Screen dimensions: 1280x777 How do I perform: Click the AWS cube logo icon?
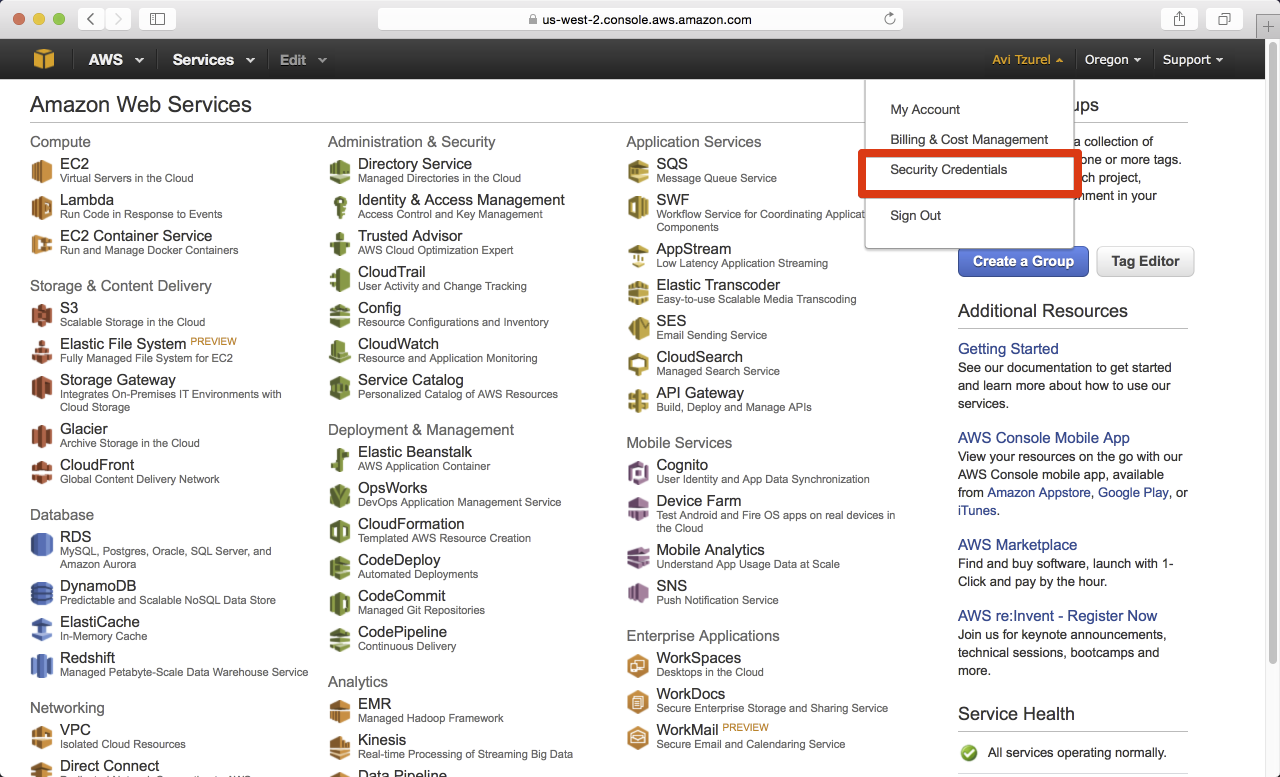click(44, 59)
